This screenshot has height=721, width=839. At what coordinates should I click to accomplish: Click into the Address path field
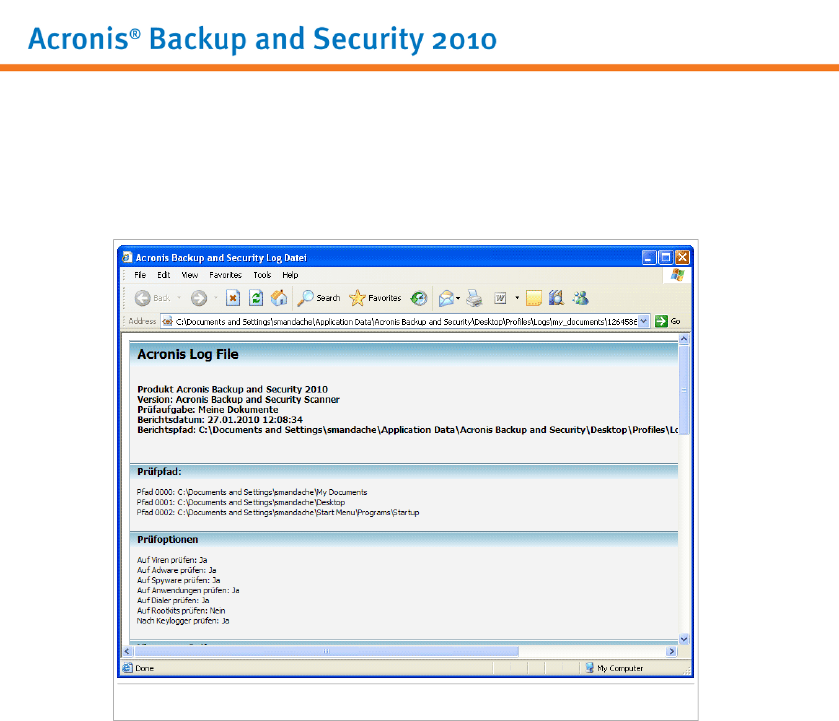(x=400, y=321)
